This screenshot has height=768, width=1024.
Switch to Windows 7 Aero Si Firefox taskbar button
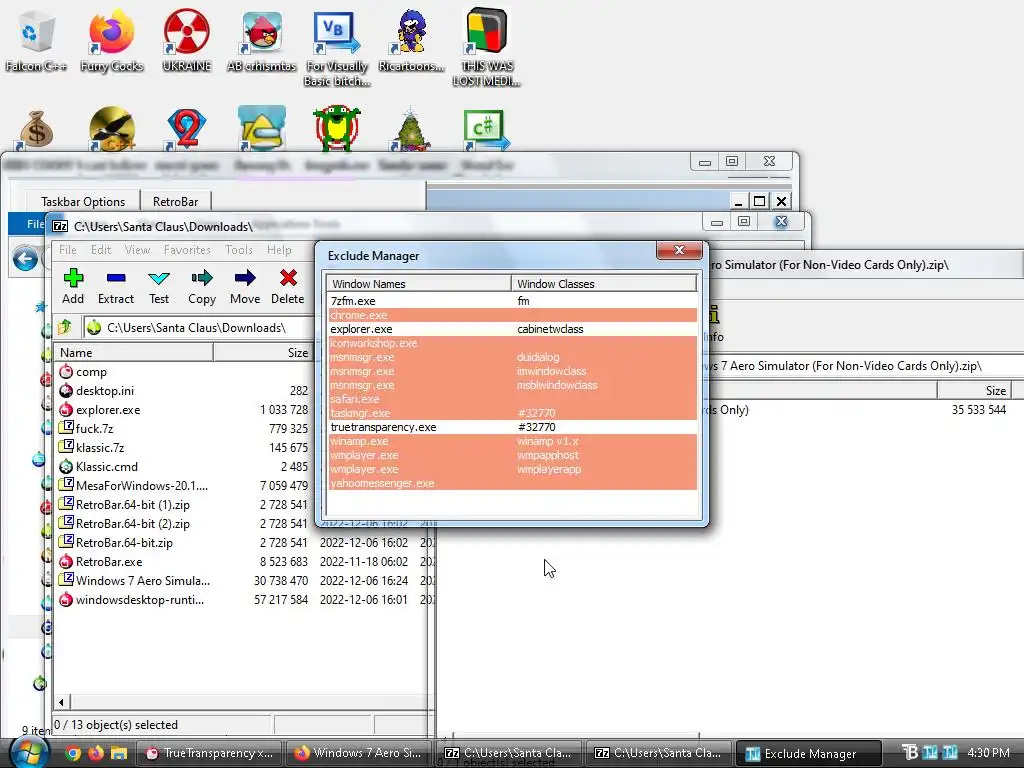(x=358, y=753)
